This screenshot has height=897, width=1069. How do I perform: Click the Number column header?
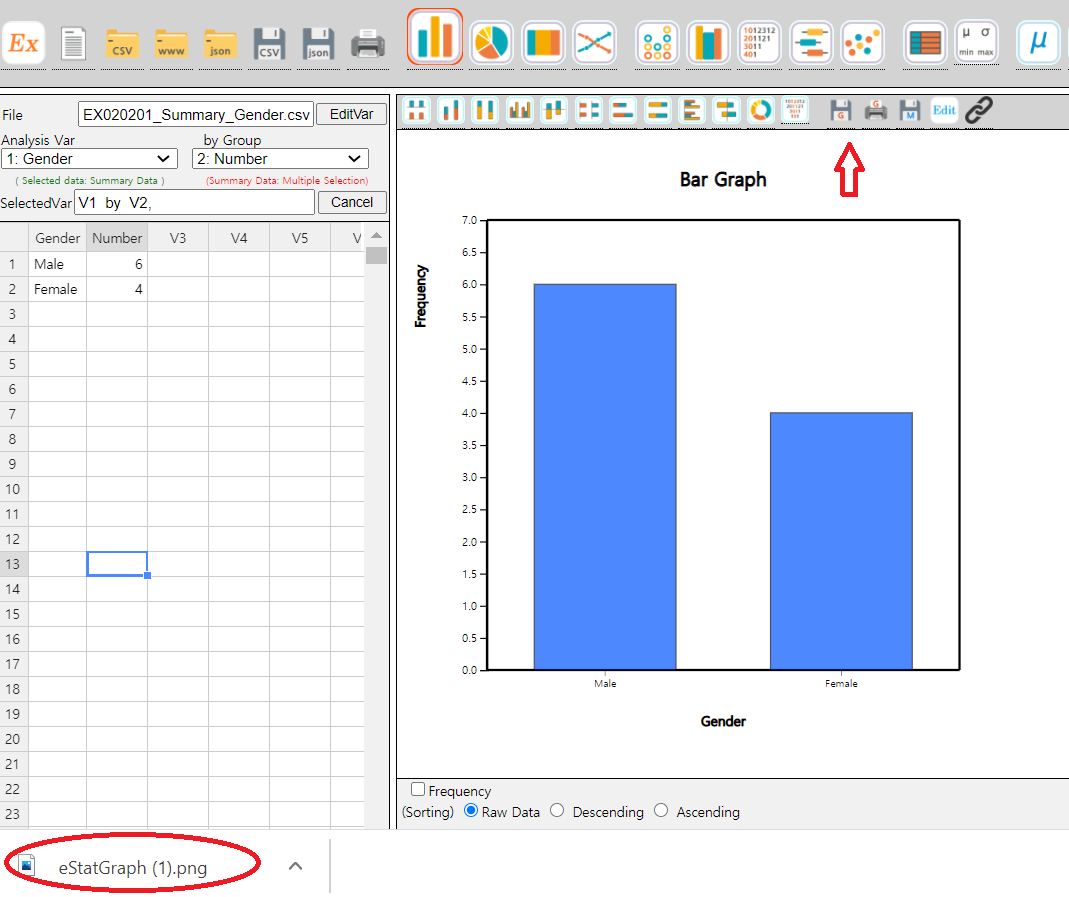click(x=117, y=238)
